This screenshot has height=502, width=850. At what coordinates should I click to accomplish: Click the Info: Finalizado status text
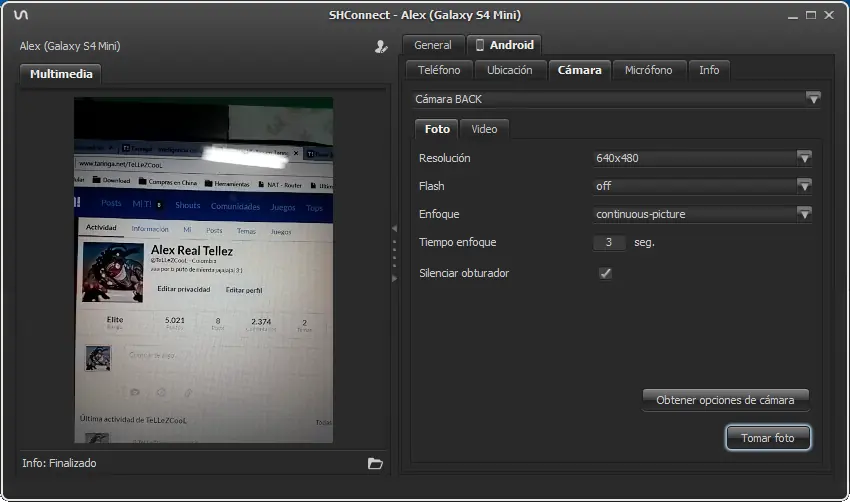coord(59,464)
